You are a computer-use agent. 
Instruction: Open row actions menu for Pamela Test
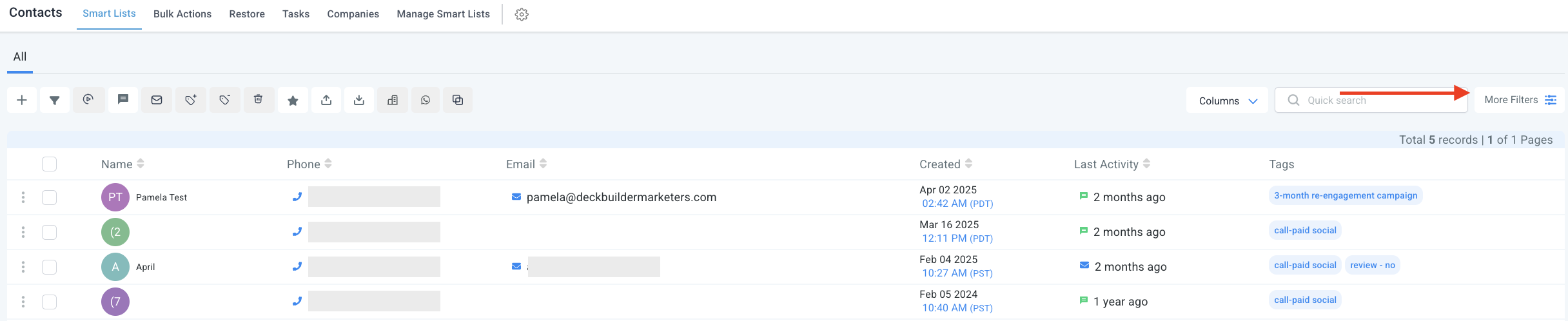click(23, 197)
